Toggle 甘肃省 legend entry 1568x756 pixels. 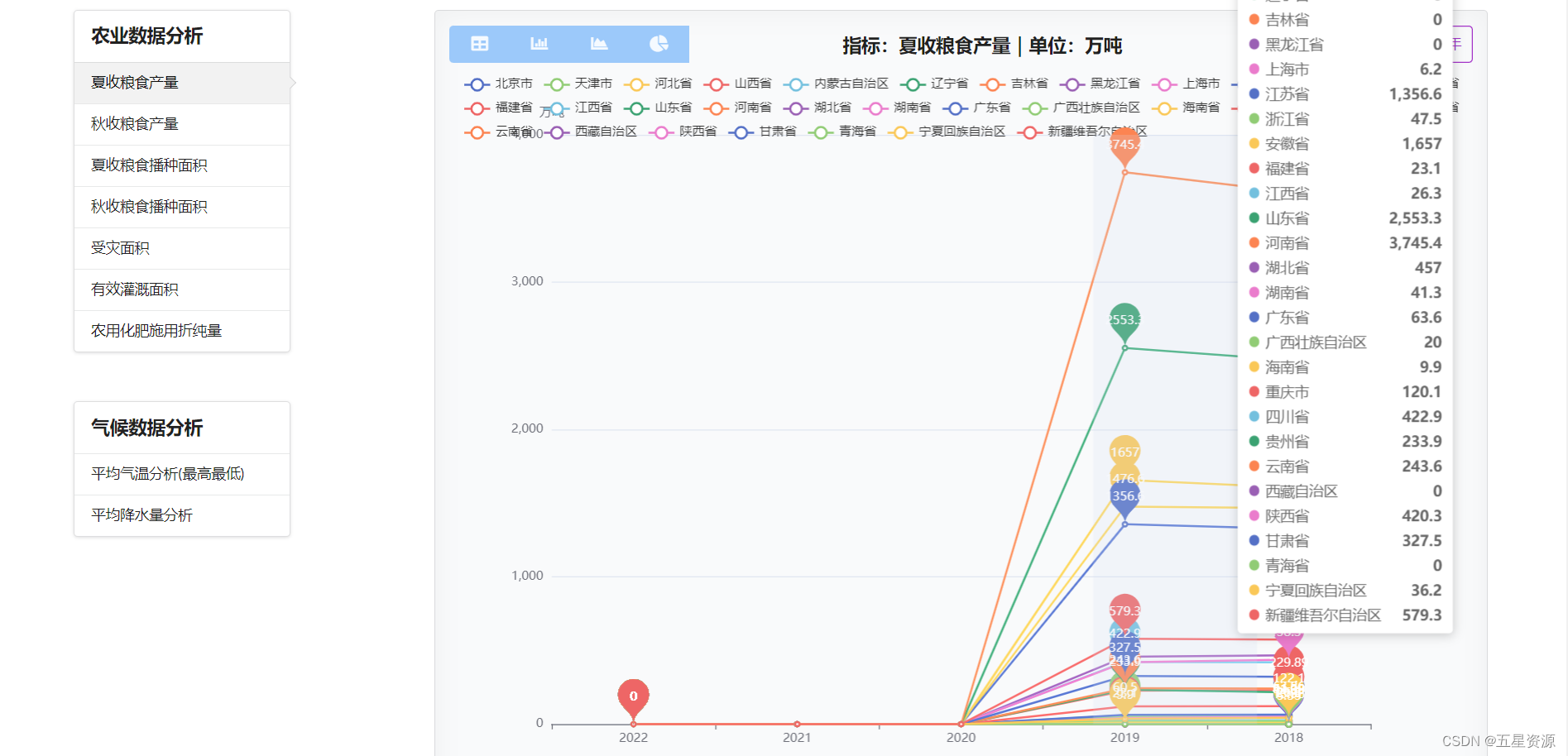pos(762,132)
